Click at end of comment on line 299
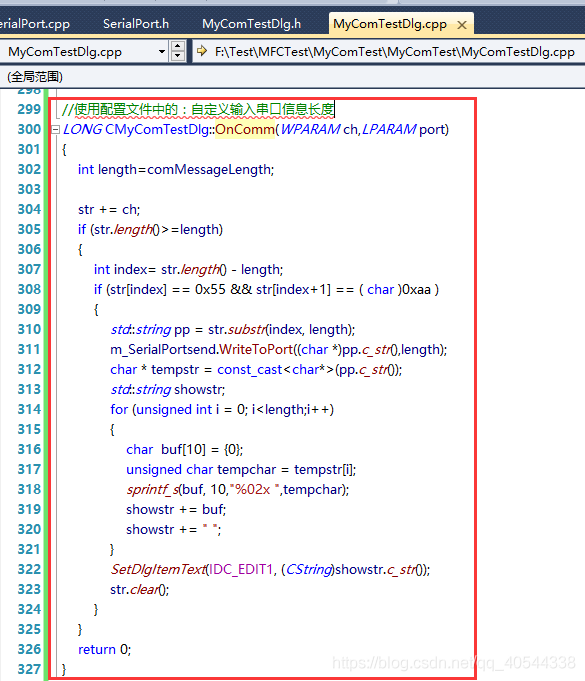 click(334, 109)
